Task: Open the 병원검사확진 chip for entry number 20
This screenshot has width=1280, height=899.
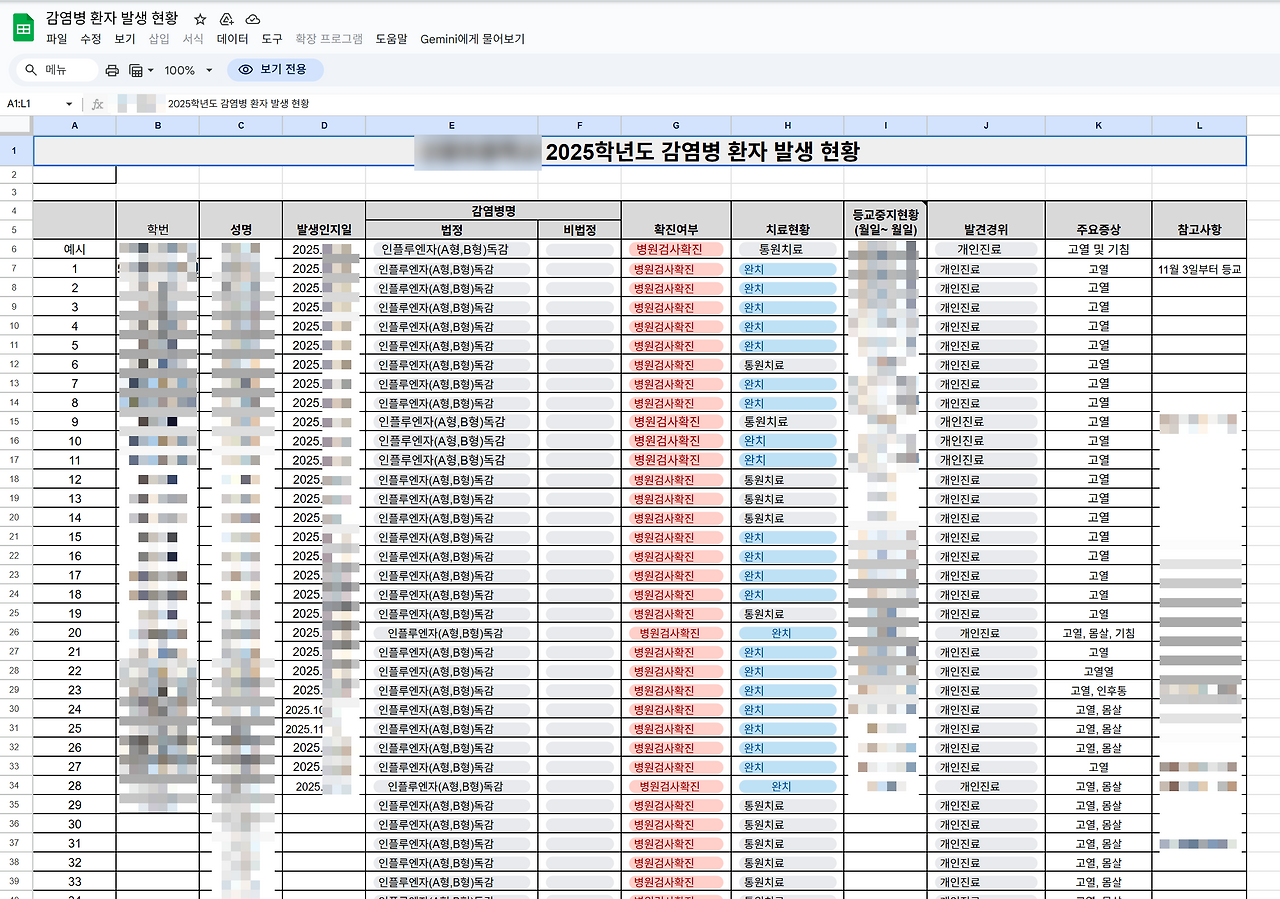Action: point(676,633)
